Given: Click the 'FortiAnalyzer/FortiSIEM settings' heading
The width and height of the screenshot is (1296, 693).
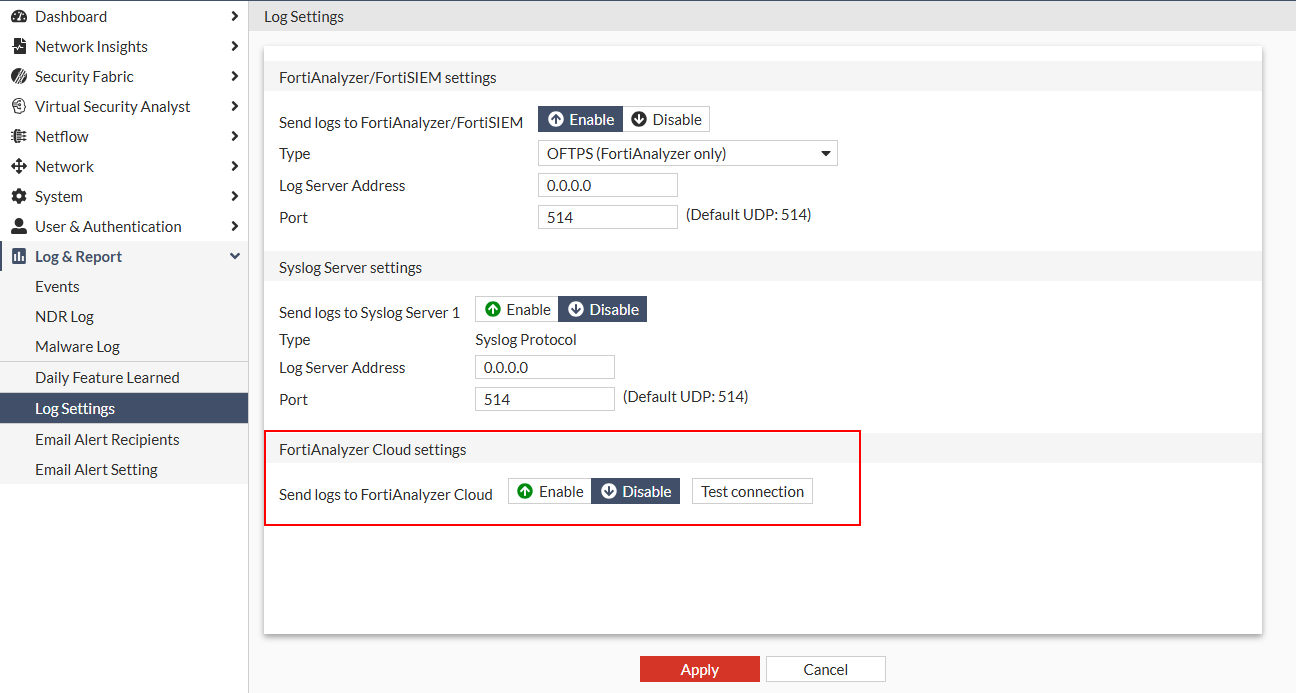Looking at the screenshot, I should click(x=388, y=77).
